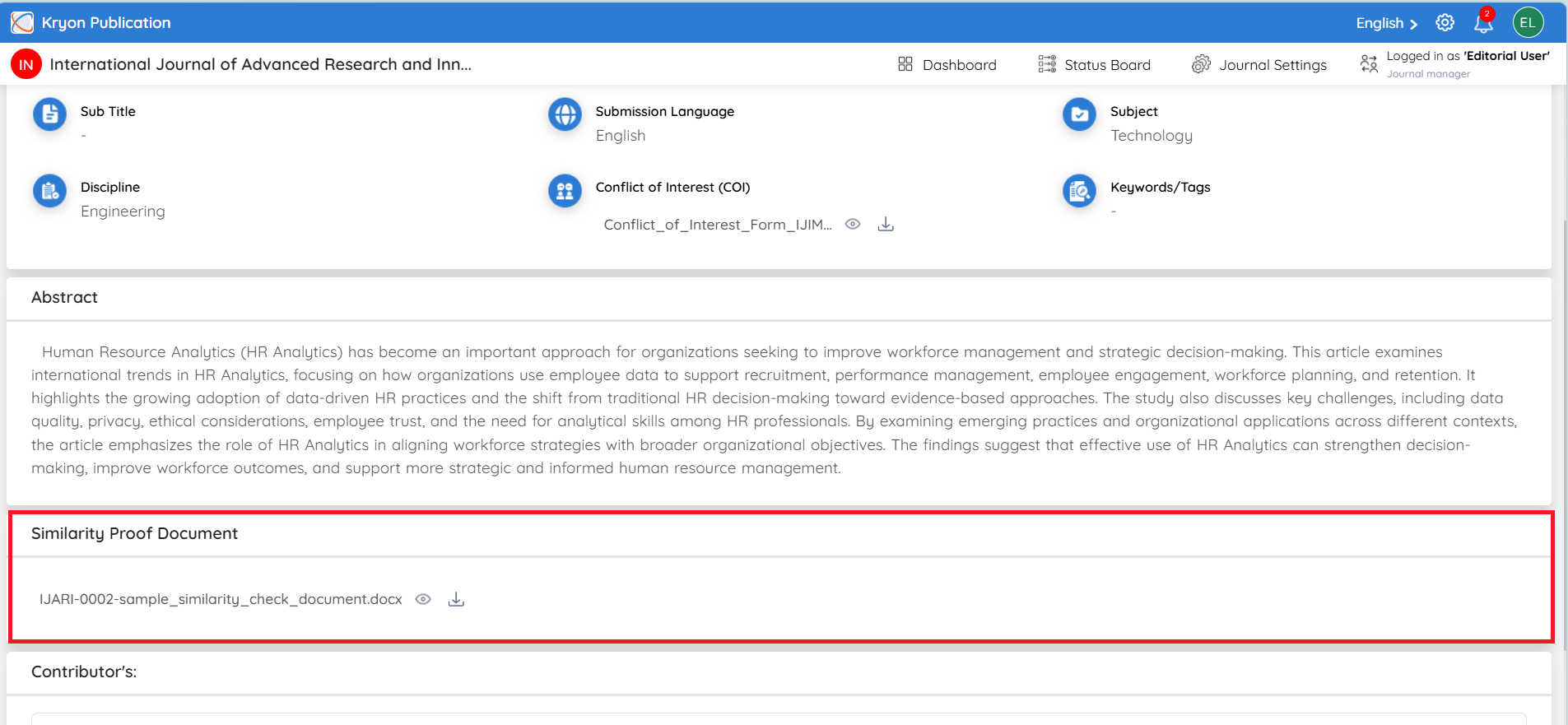Image resolution: width=1568 pixels, height=725 pixels.
Task: Open Journal Settings menu
Action: click(1259, 64)
